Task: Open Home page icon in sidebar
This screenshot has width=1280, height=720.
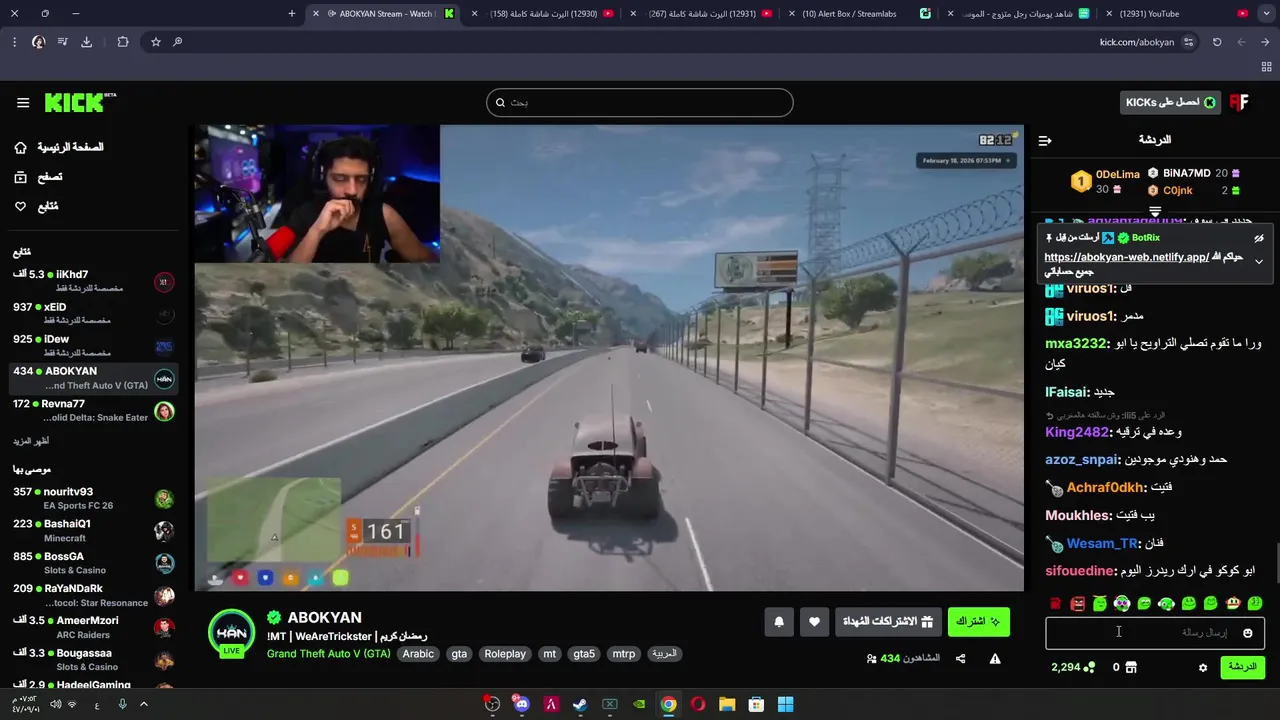Action: point(21,147)
